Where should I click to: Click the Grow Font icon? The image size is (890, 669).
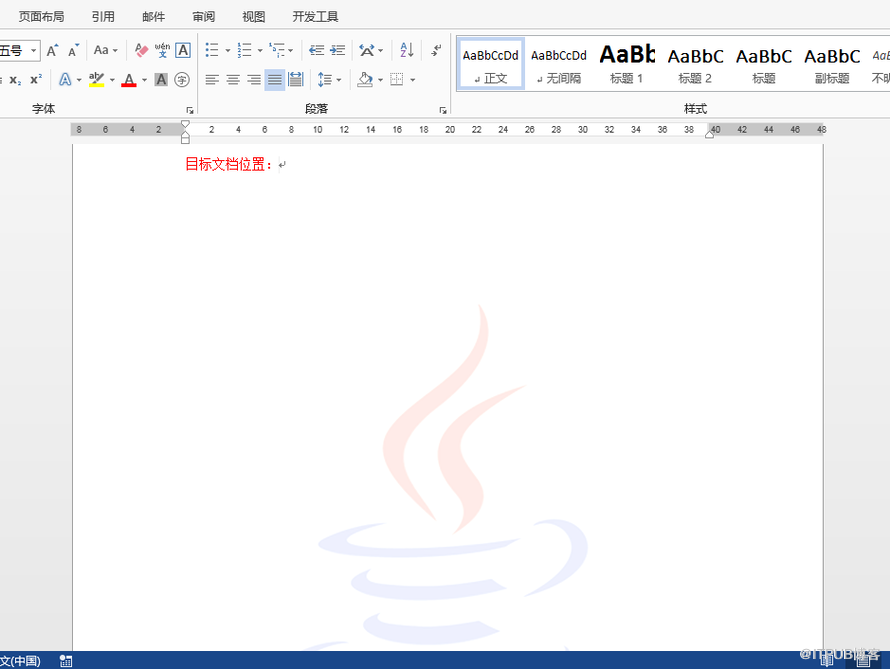pos(52,51)
